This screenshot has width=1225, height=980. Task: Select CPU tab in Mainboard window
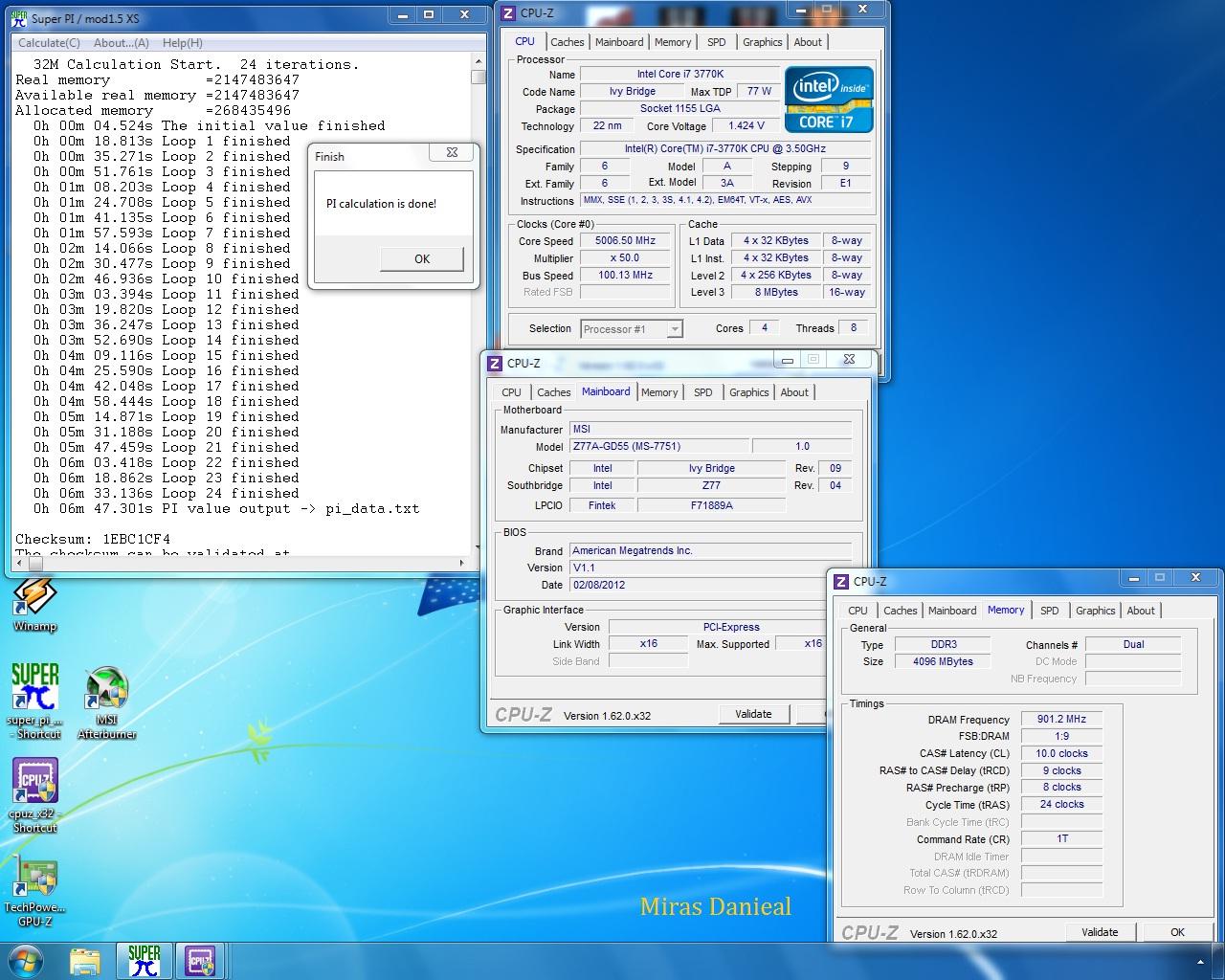512,392
